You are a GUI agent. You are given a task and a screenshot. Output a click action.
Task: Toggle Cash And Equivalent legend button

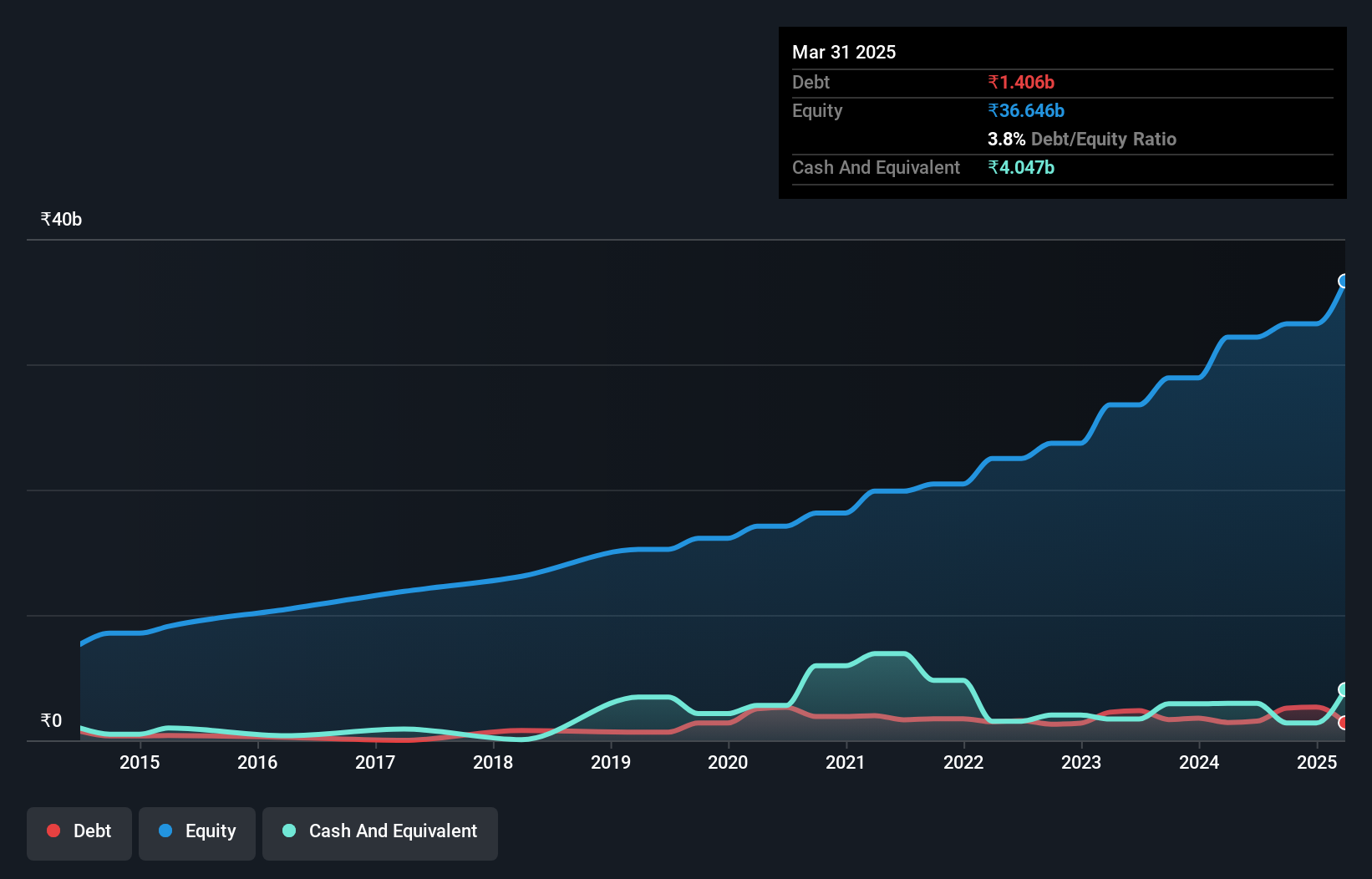click(x=380, y=833)
